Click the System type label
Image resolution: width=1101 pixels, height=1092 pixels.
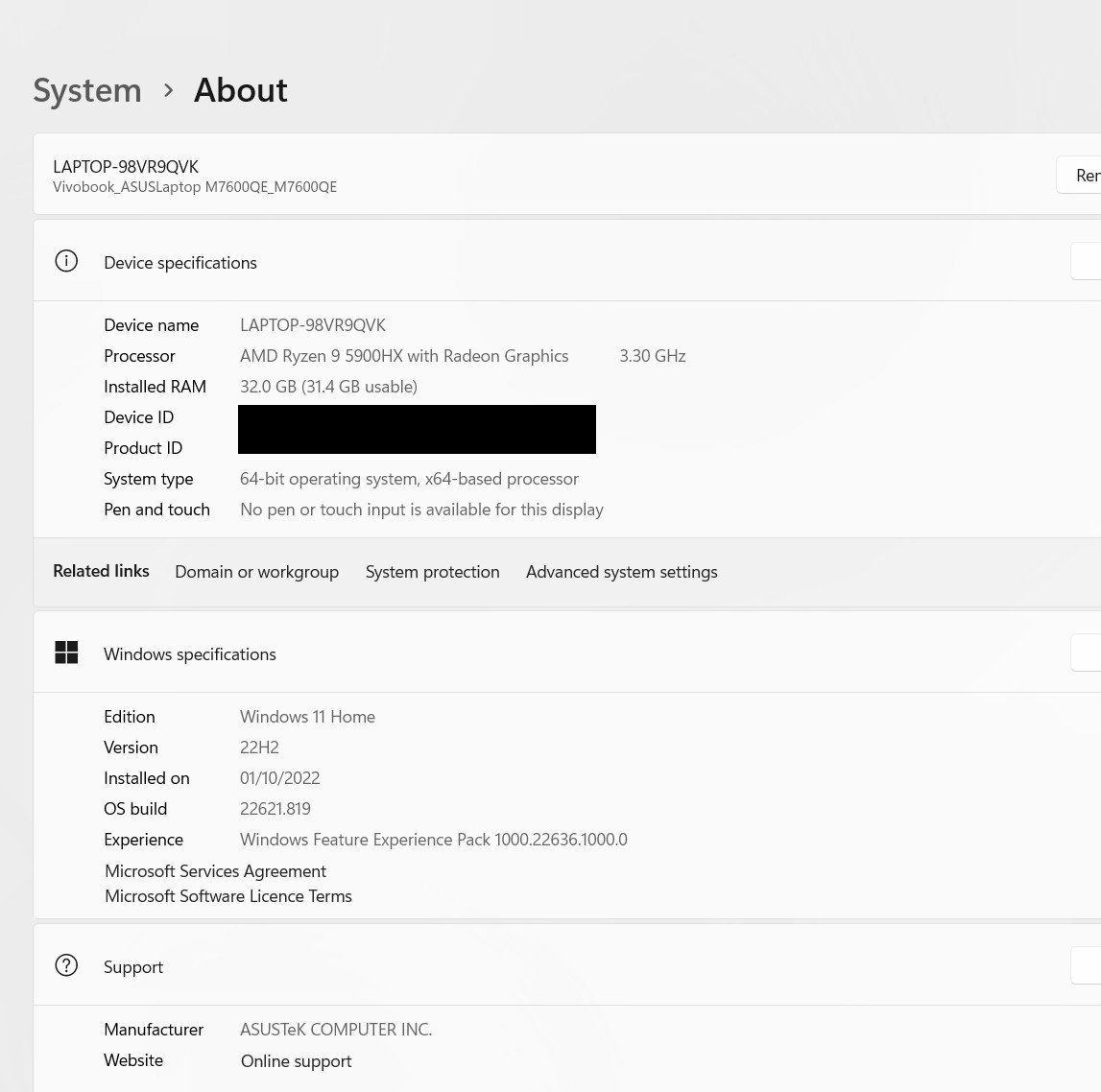[148, 479]
